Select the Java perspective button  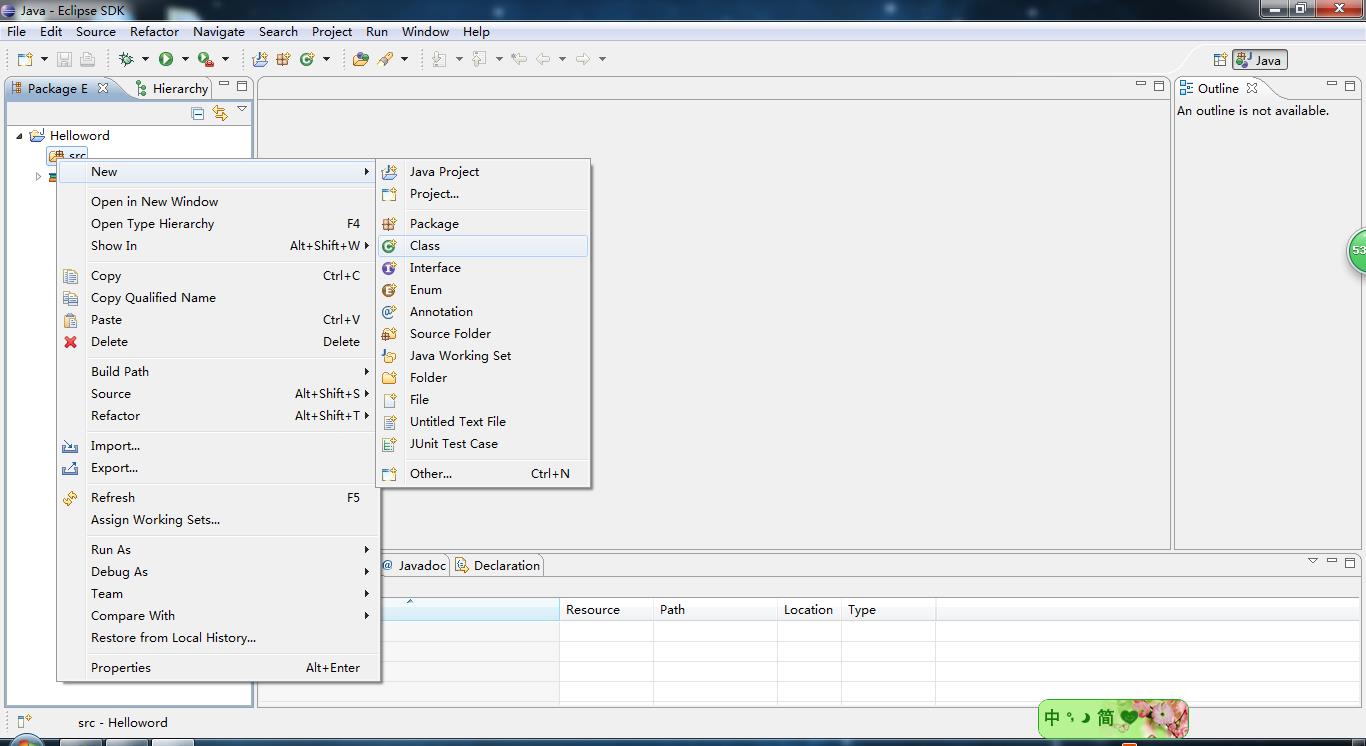pyautogui.click(x=1259, y=60)
